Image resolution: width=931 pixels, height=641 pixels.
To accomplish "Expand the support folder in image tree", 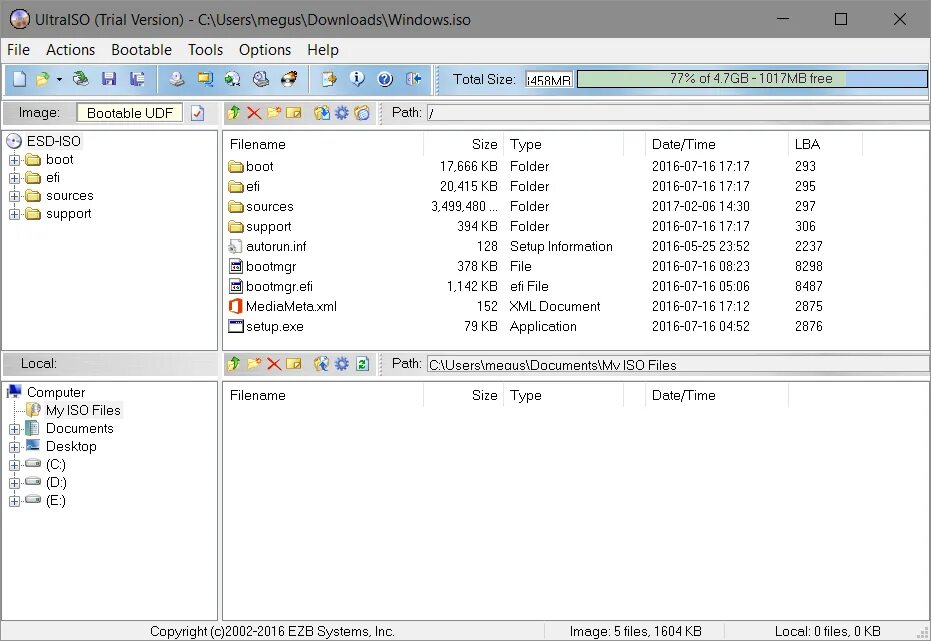I will [x=15, y=214].
